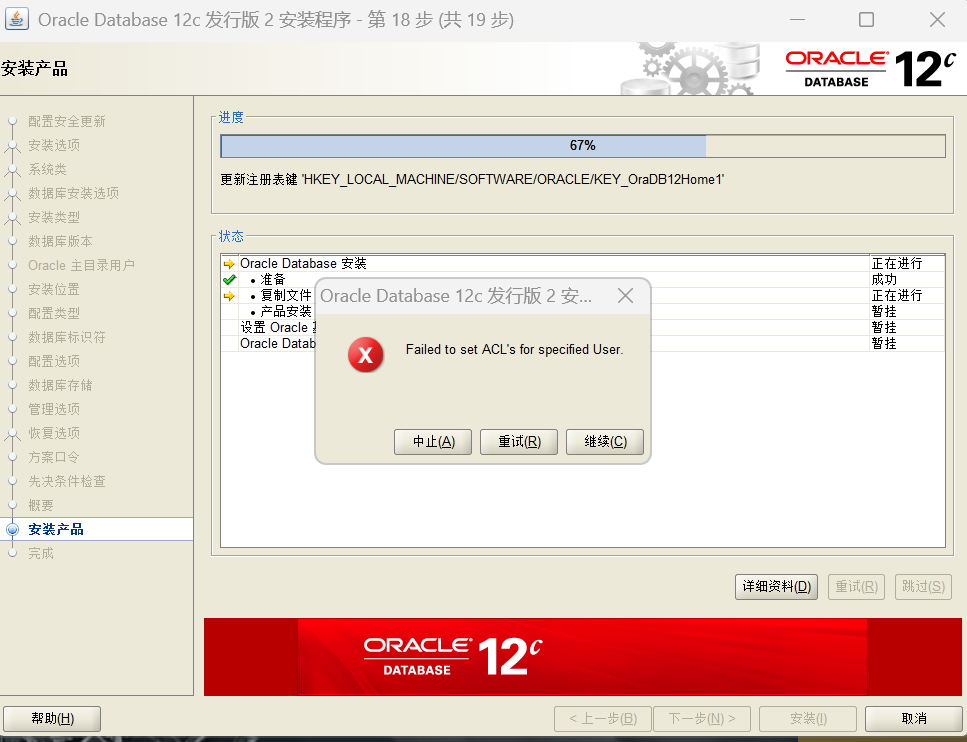This screenshot has height=742, width=967.
Task: Click the 帮助(H) help button
Action: 52,719
